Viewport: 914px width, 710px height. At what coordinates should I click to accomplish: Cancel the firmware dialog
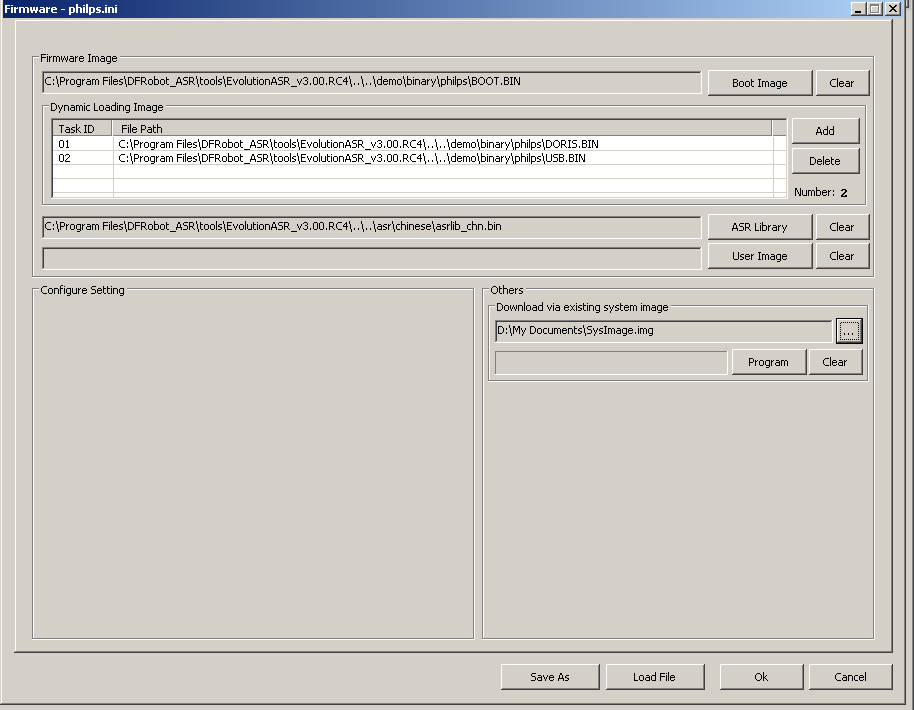[850, 677]
